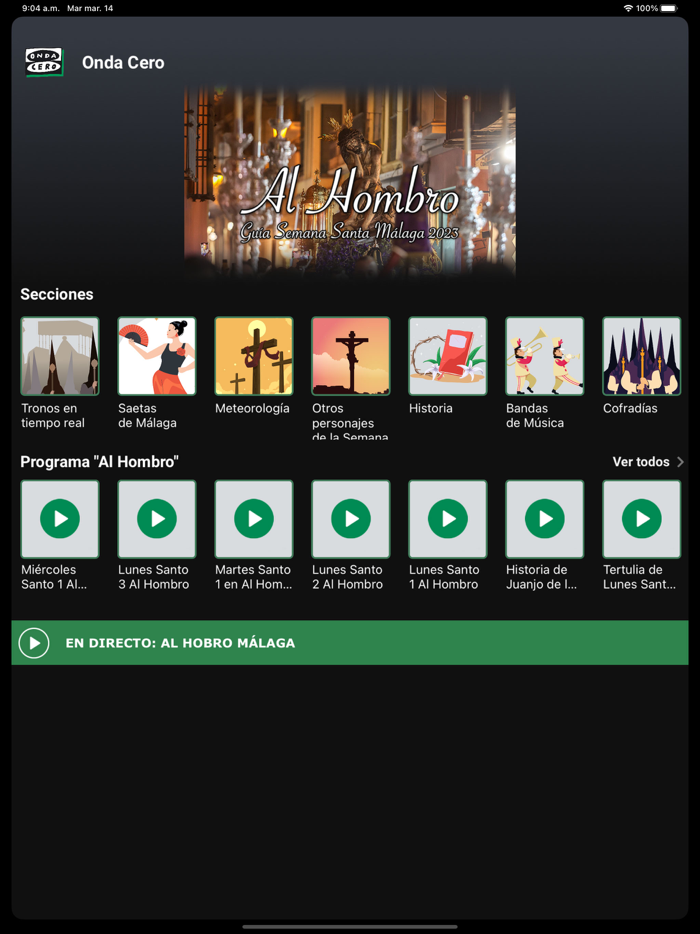Open Ver todos link
This screenshot has width=700, height=934.
coord(641,462)
